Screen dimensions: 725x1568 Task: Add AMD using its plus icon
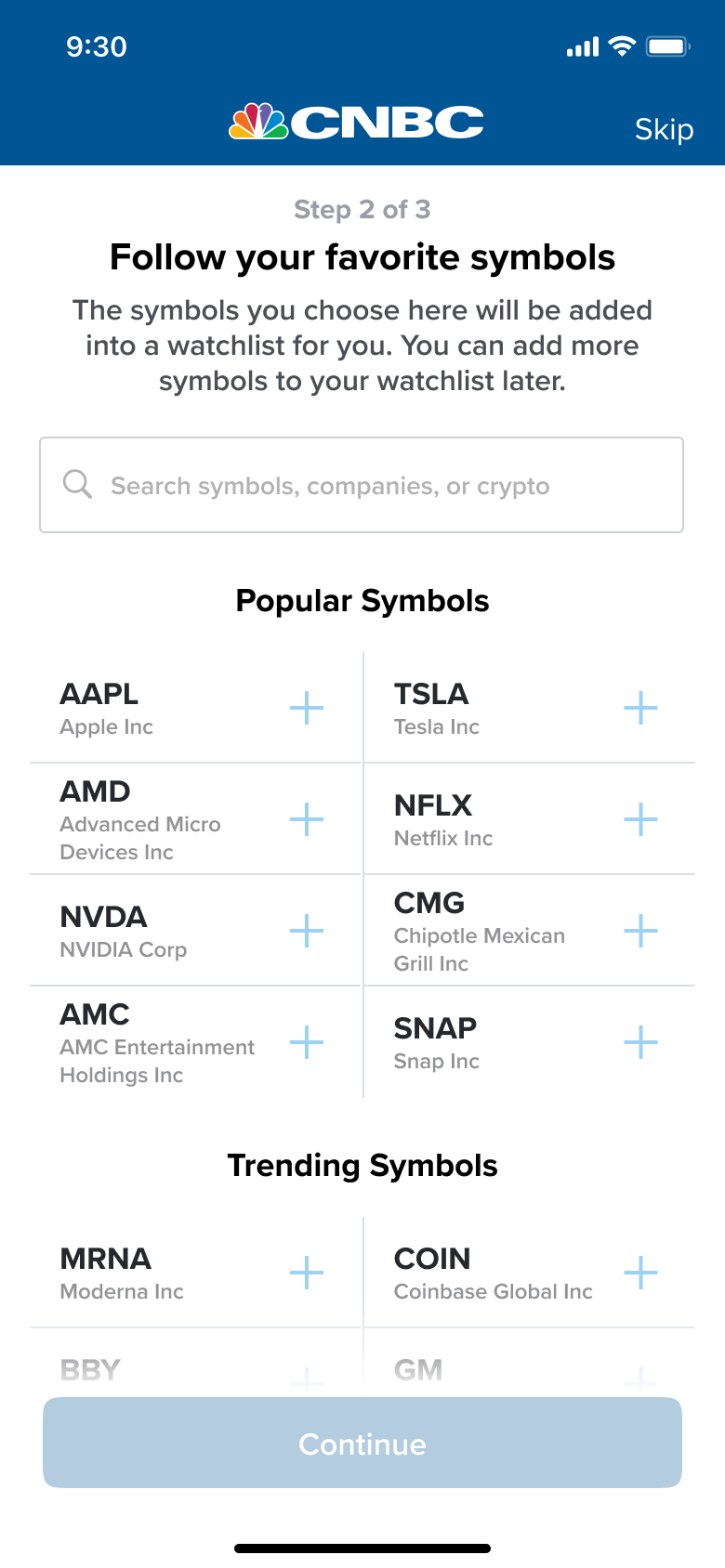point(306,820)
